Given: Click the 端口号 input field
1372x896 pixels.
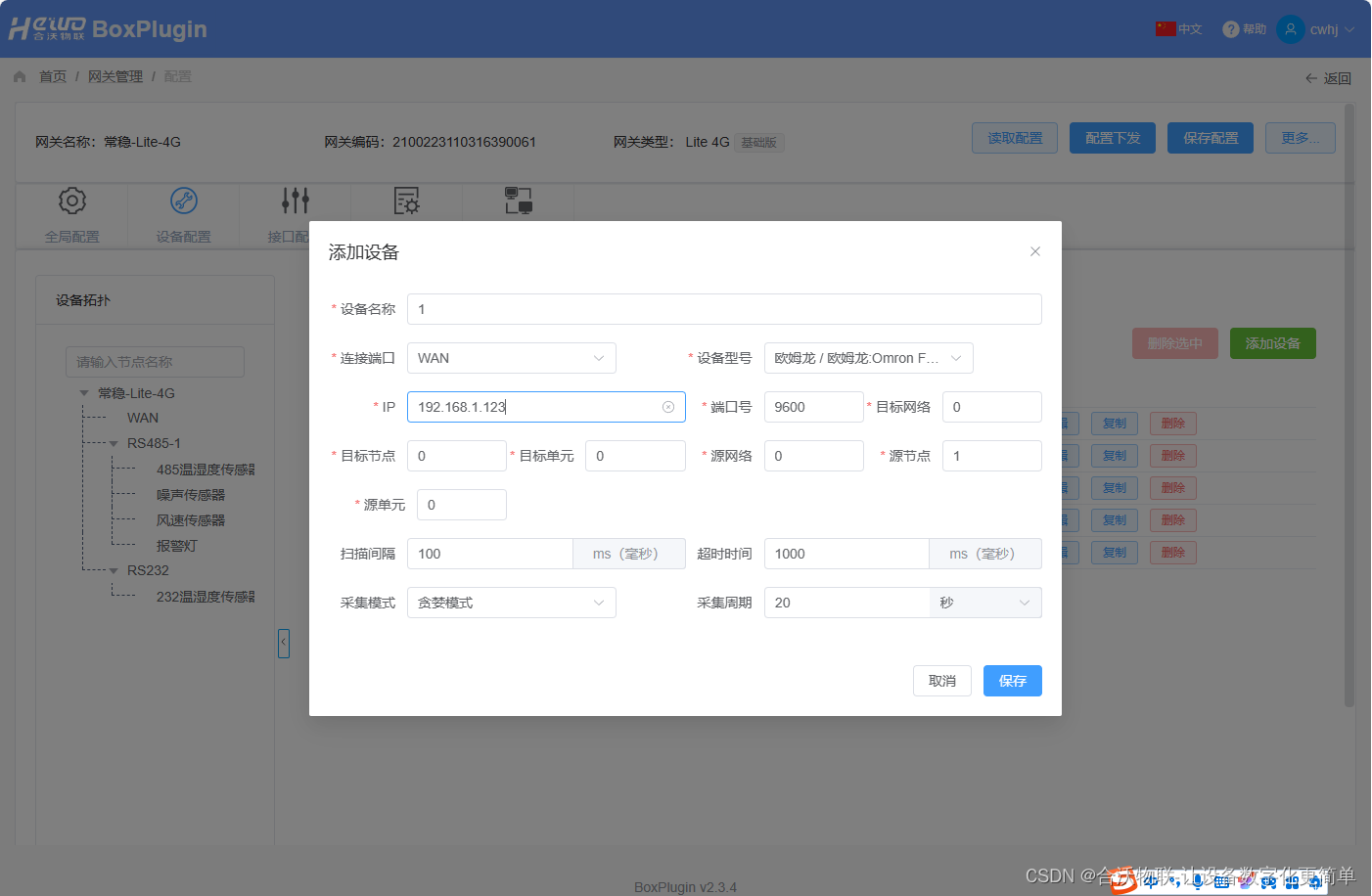Looking at the screenshot, I should pyautogui.click(x=814, y=407).
